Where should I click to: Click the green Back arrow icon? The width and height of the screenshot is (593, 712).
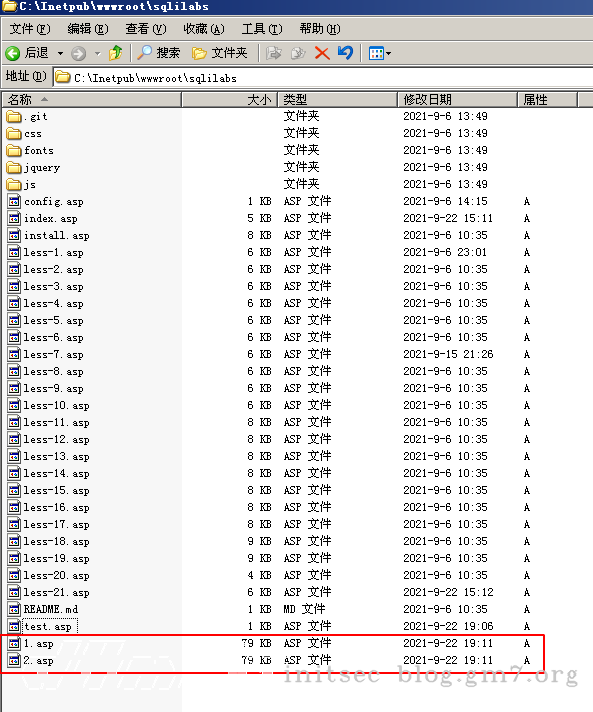point(13,53)
